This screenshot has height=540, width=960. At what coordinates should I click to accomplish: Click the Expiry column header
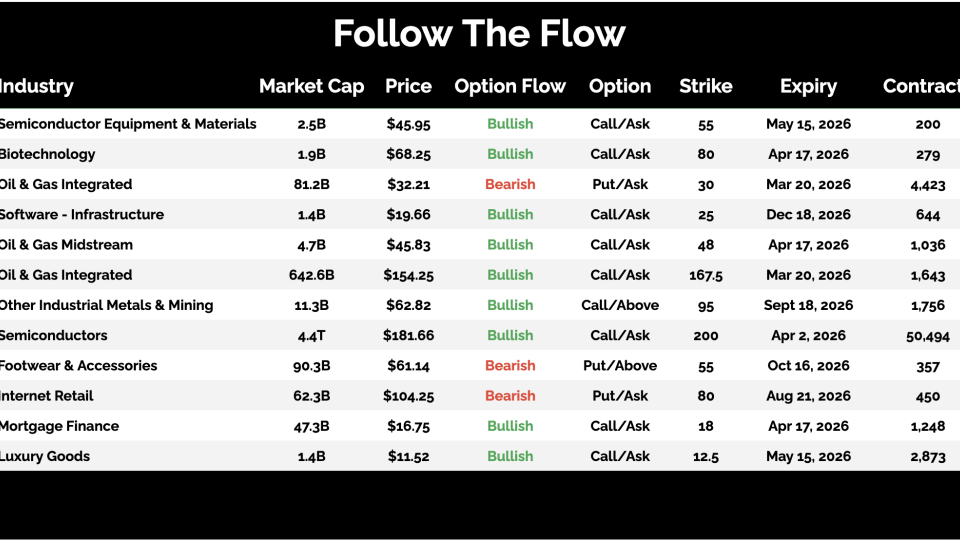(808, 86)
